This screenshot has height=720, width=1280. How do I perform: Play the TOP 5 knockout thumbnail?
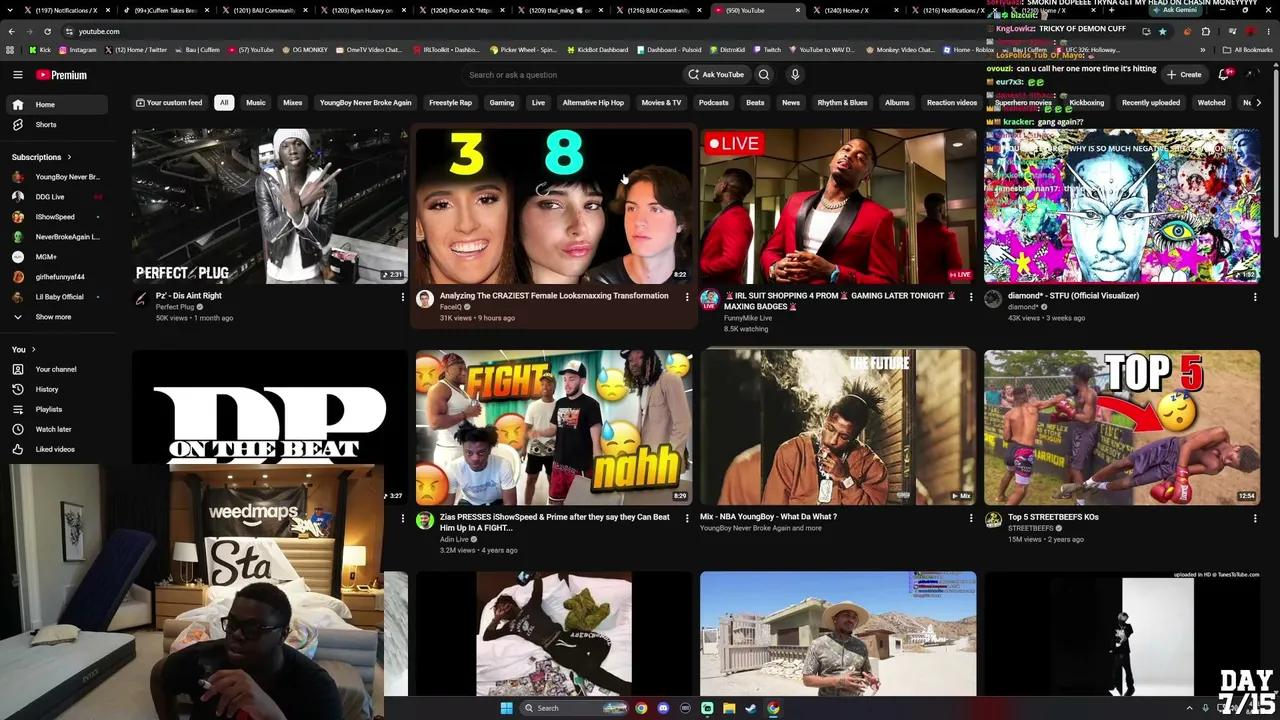(x=1122, y=427)
